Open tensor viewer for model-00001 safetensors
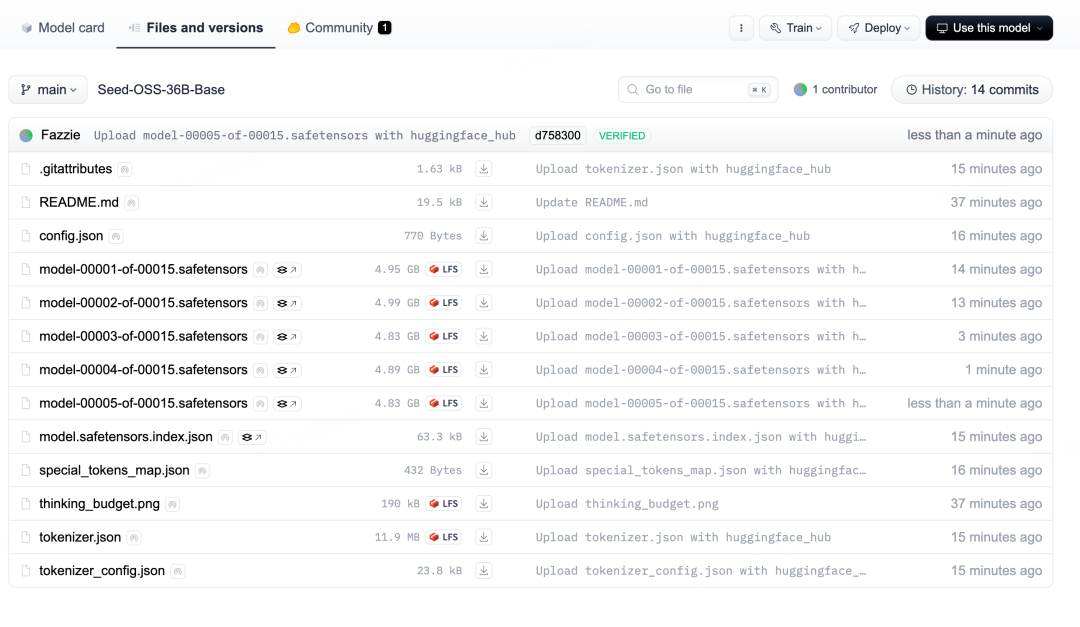 287,270
